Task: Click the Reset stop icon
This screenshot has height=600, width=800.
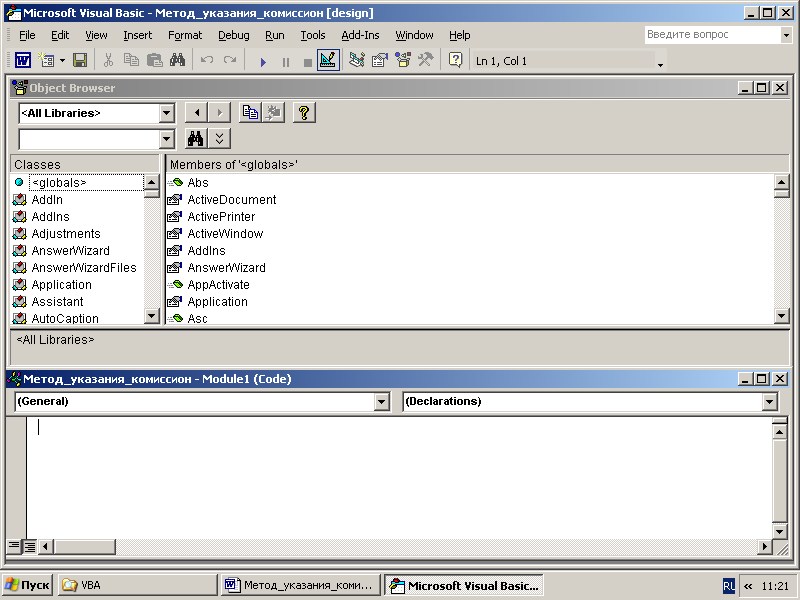Action: [307, 62]
